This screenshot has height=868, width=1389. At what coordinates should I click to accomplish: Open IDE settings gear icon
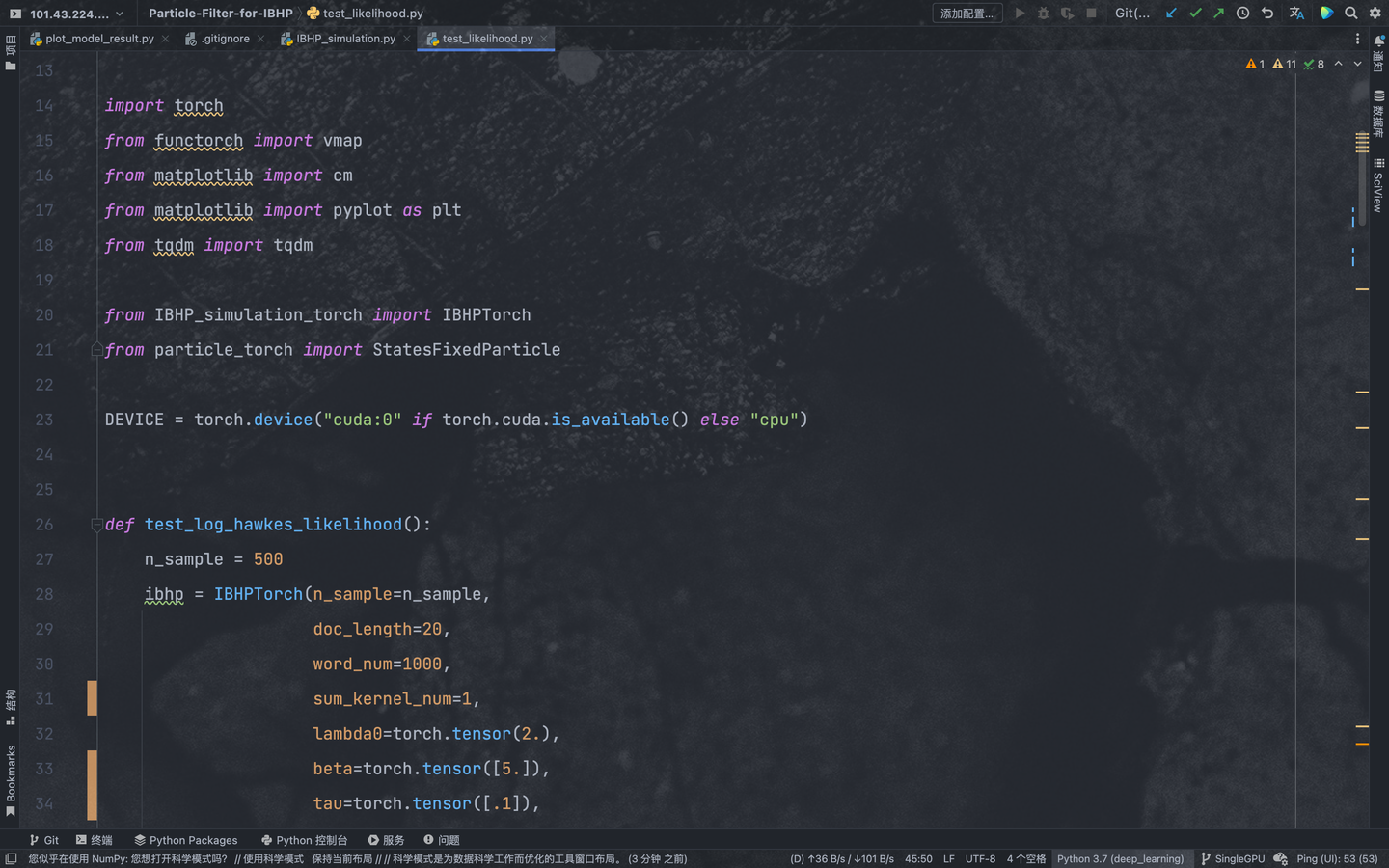pyautogui.click(x=1375, y=14)
